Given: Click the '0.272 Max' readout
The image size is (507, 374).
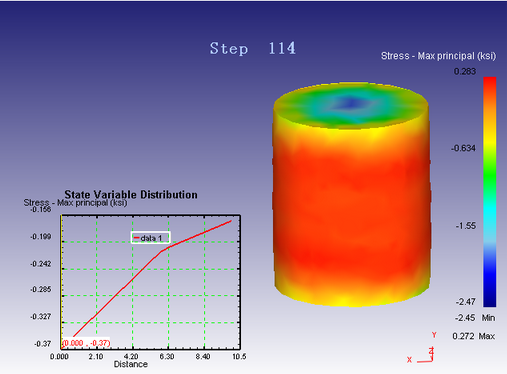Looking at the screenshot, I should point(473,336).
